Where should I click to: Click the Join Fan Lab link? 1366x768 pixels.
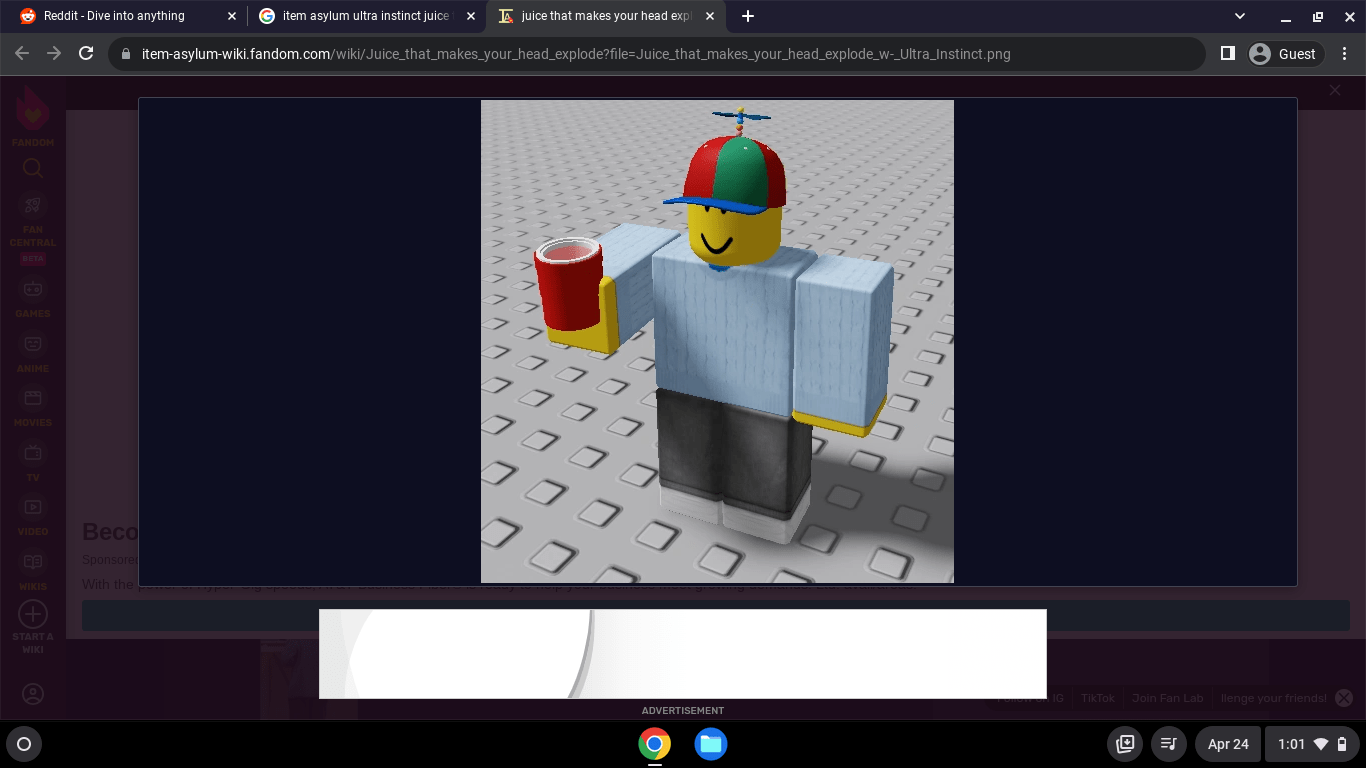pos(1167,698)
